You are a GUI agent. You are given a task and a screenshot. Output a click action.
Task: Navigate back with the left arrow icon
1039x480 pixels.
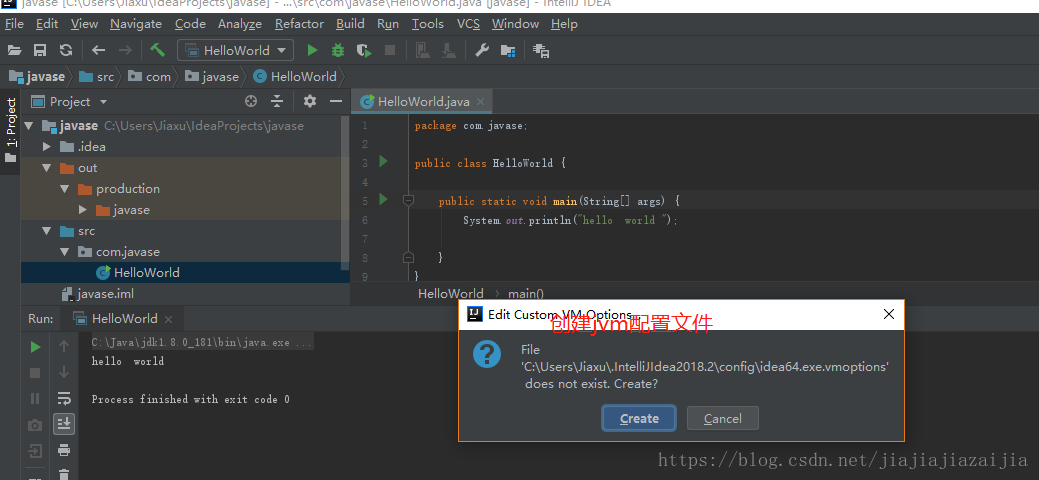tap(99, 50)
